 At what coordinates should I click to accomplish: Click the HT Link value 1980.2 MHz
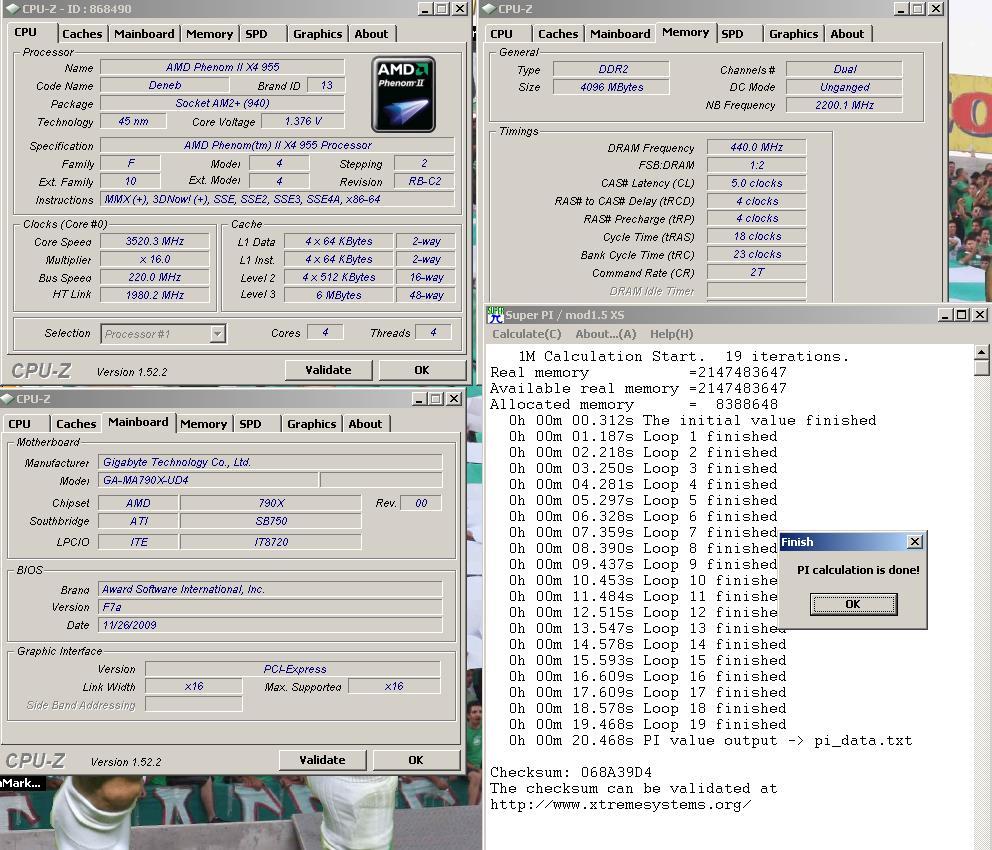click(x=154, y=295)
